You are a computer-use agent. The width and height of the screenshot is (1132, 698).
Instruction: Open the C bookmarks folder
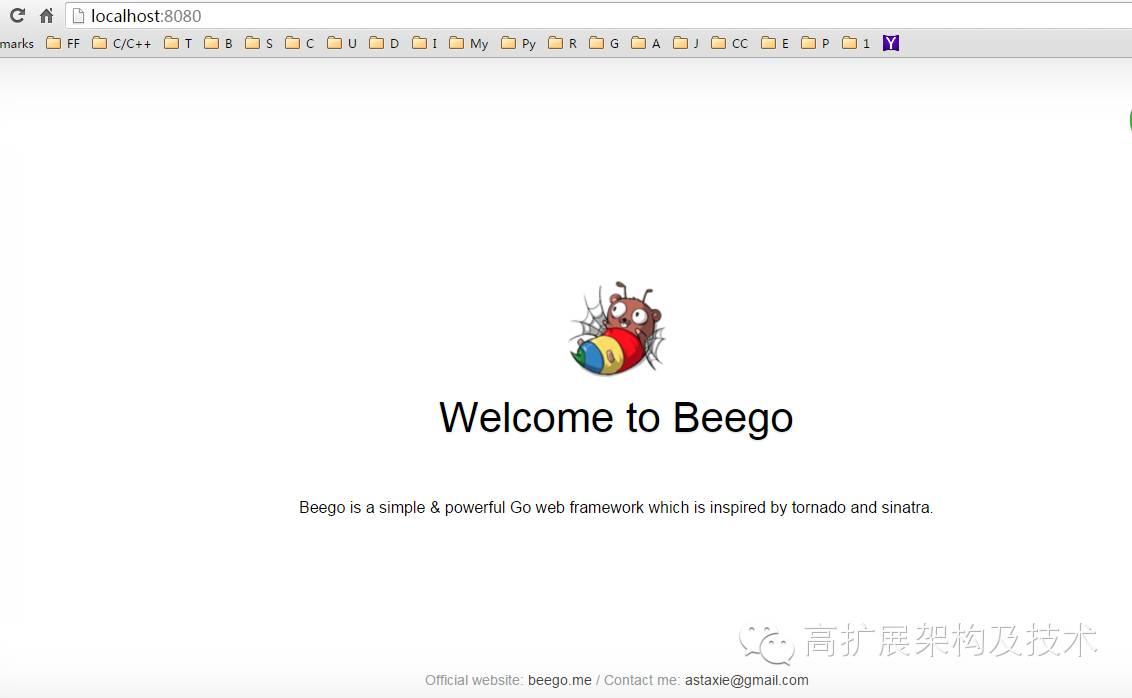(300, 43)
